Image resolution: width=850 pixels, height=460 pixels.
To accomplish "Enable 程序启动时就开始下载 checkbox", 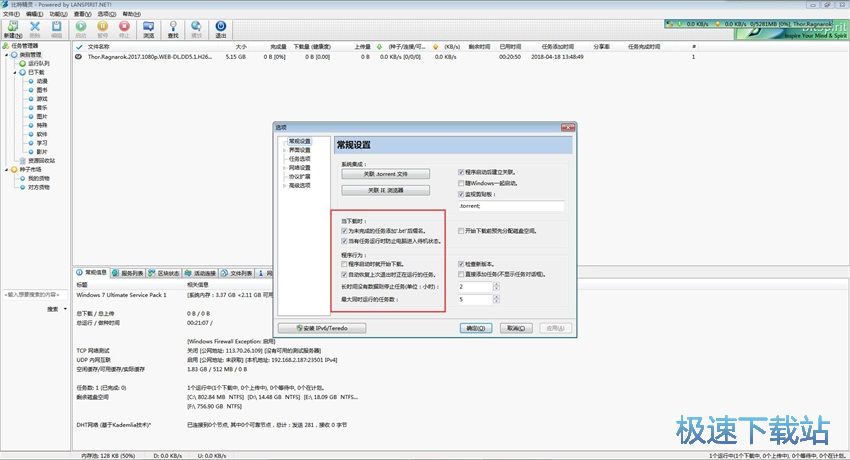I will [344, 264].
